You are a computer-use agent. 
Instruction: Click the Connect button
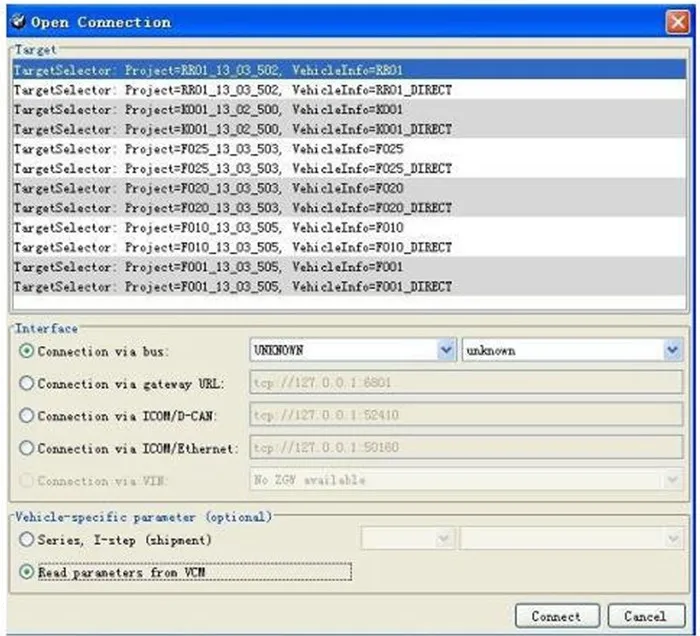557,616
